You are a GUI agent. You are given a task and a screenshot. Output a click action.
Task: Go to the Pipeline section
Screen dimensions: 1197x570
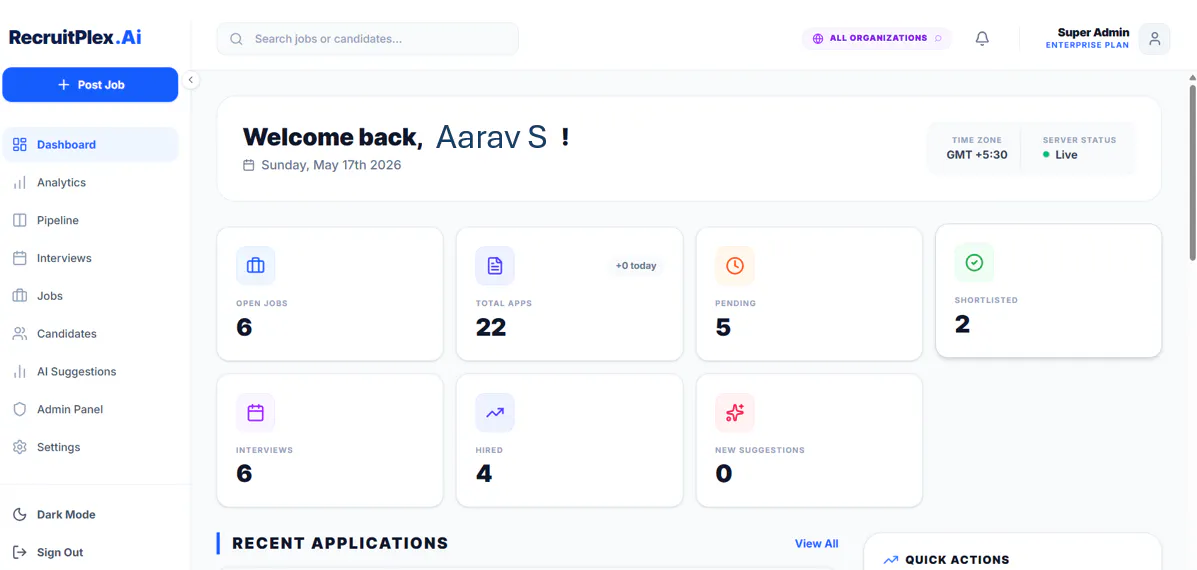tap(90, 221)
